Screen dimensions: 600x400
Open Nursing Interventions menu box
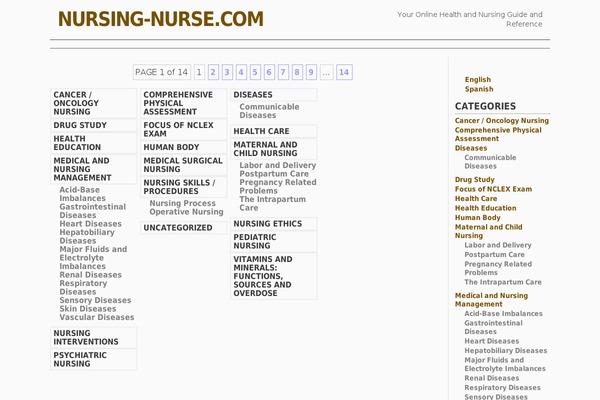(93, 337)
